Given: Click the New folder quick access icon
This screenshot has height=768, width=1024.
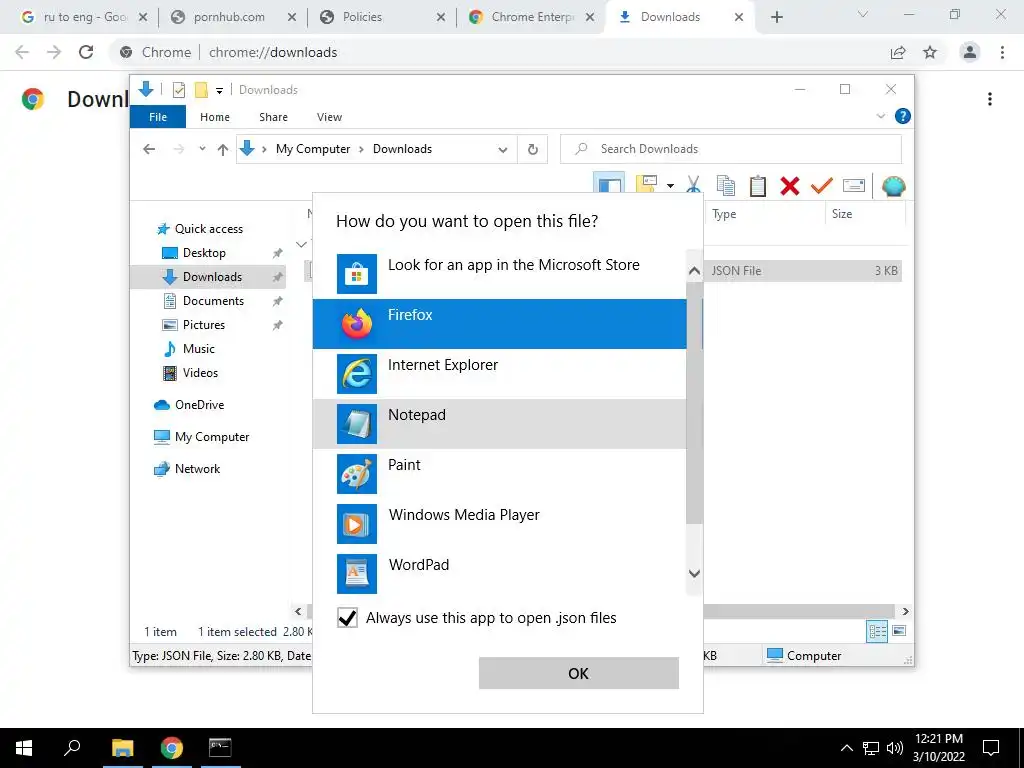Looking at the screenshot, I should point(201,90).
